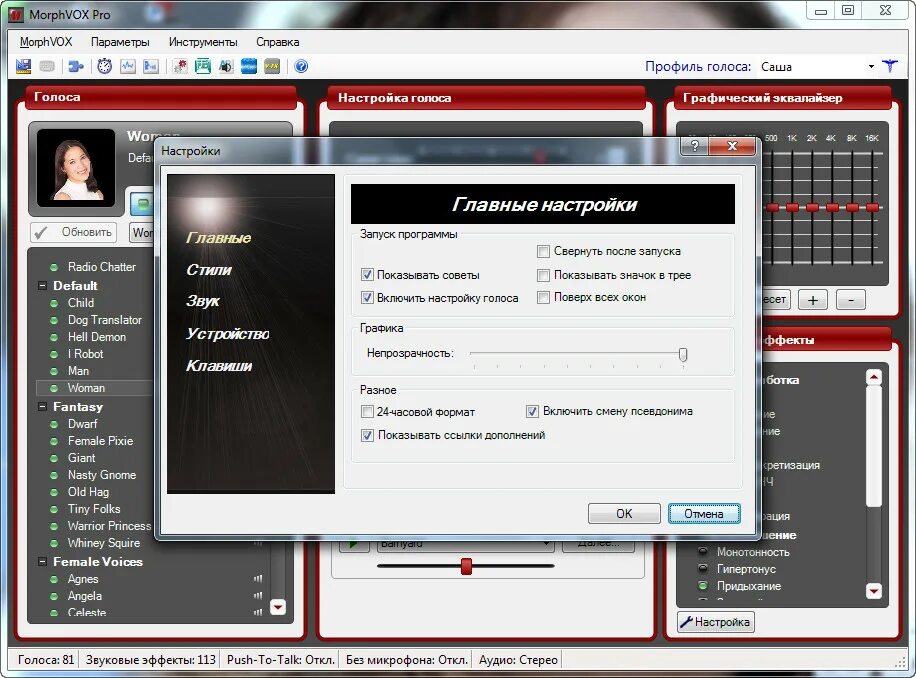Toggle the Гипертонус effect indicator
Viewport: 916px width, 678px height.
pos(703,568)
